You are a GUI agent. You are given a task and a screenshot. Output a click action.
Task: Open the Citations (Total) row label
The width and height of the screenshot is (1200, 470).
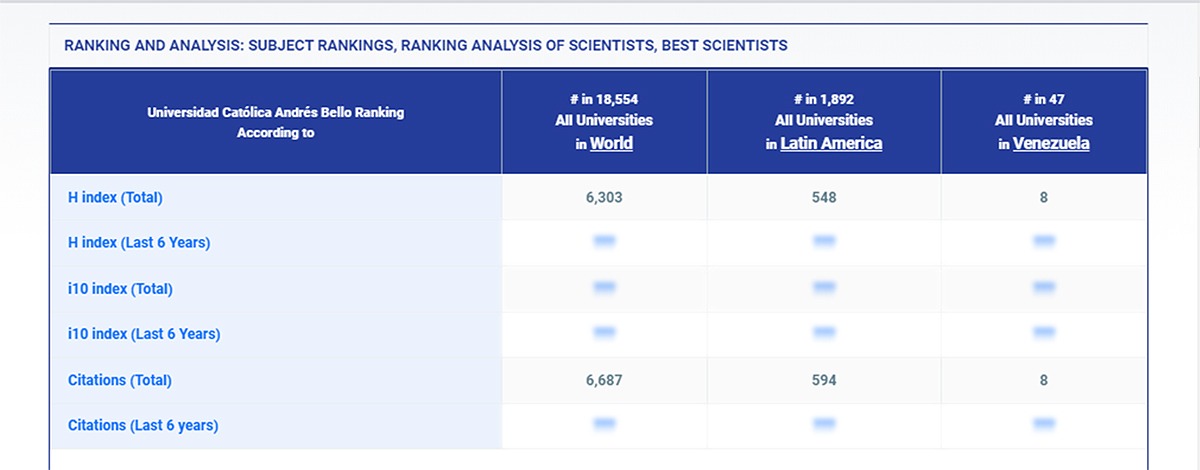pyautogui.click(x=120, y=380)
